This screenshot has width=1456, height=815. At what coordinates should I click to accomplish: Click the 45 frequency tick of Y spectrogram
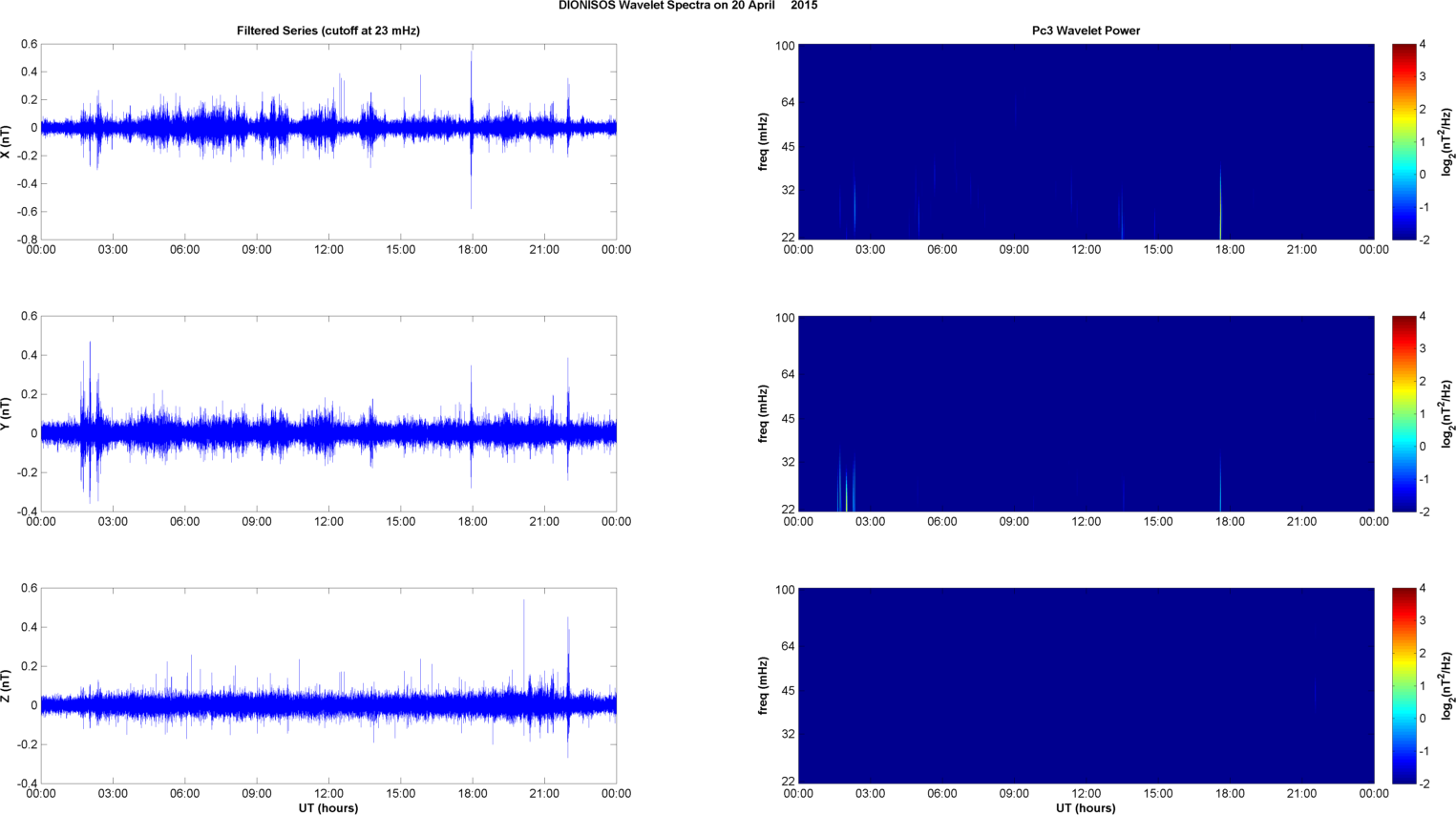pos(788,419)
